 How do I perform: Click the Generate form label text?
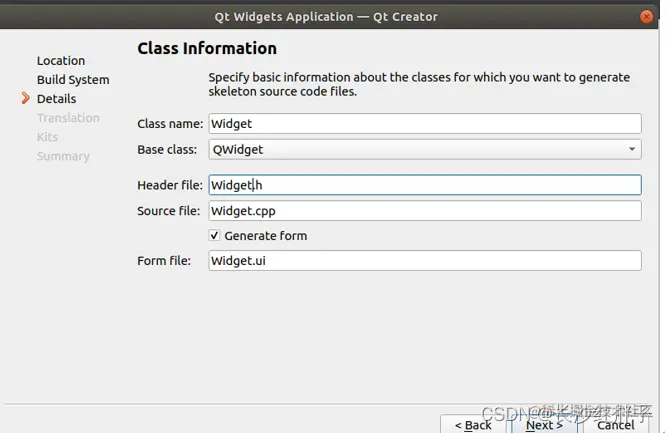pos(265,236)
